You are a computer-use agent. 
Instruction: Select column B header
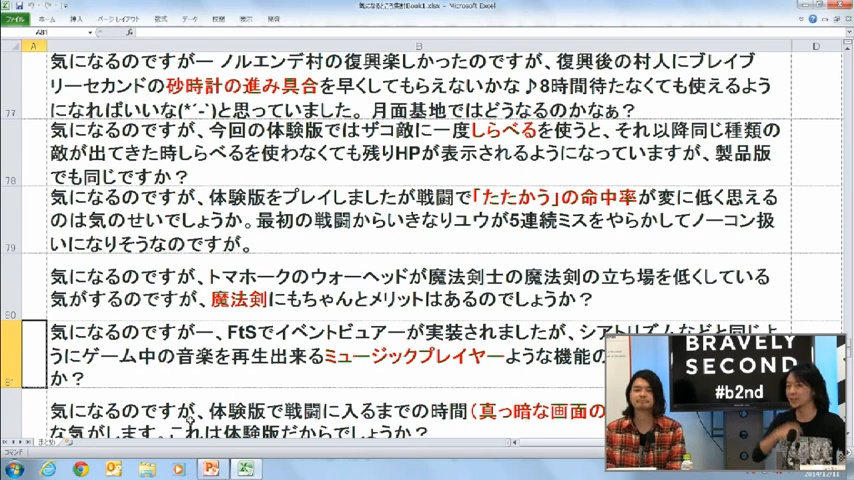[419, 46]
